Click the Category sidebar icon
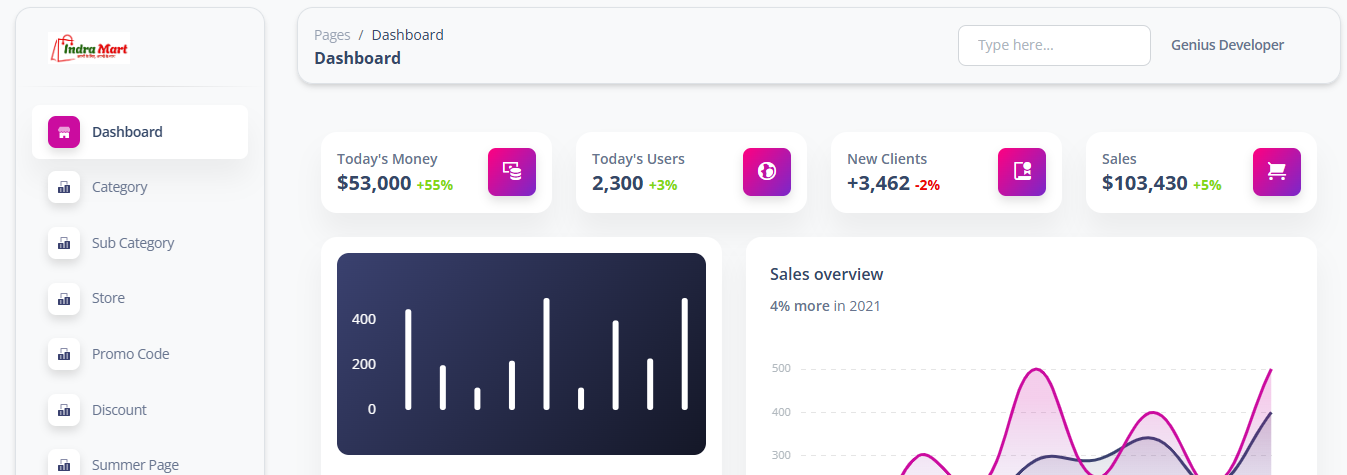The height and width of the screenshot is (475, 1347). 64,187
